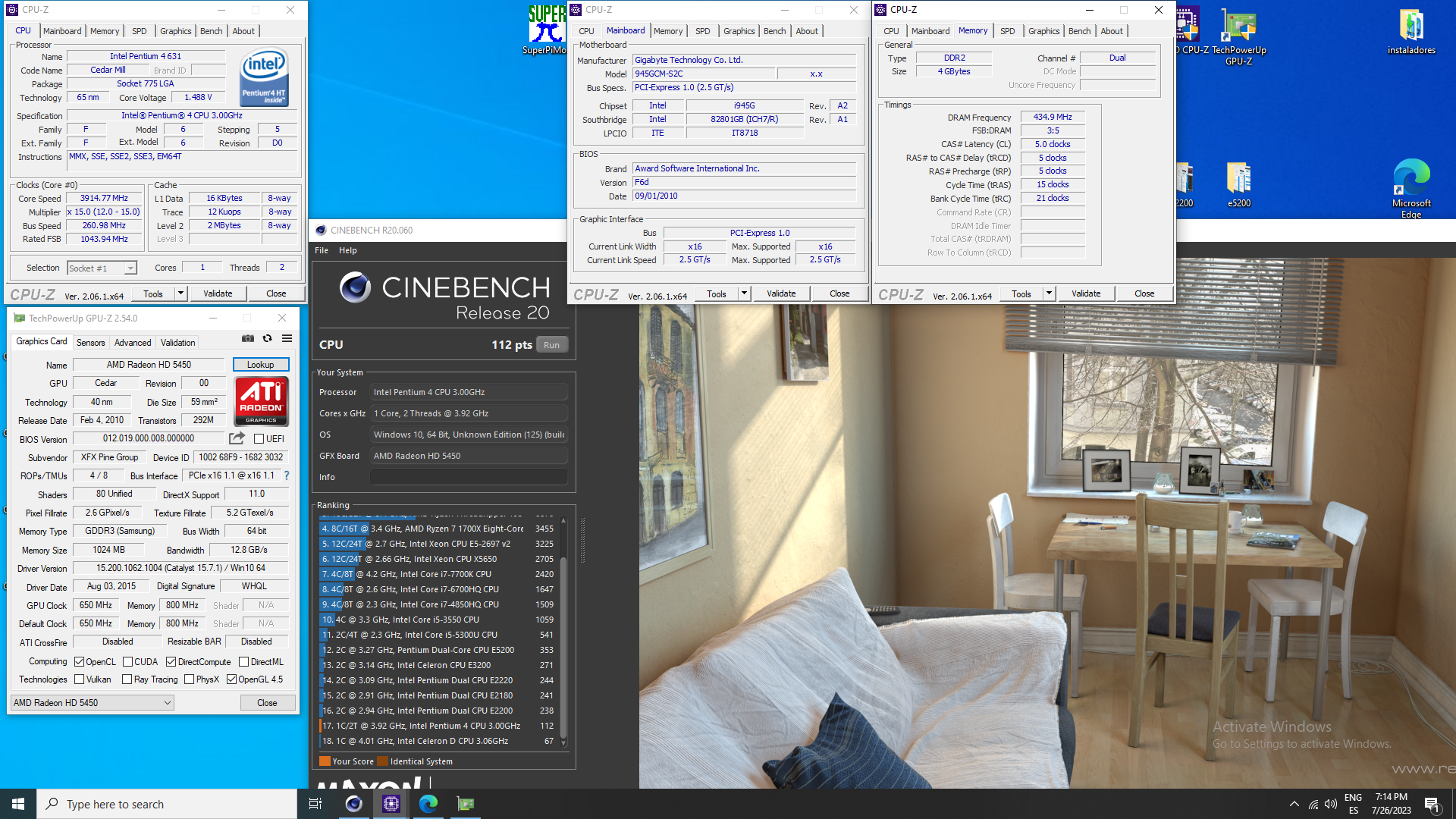Open the notification center icon
The height and width of the screenshot is (819, 1456).
pyautogui.click(x=1432, y=804)
